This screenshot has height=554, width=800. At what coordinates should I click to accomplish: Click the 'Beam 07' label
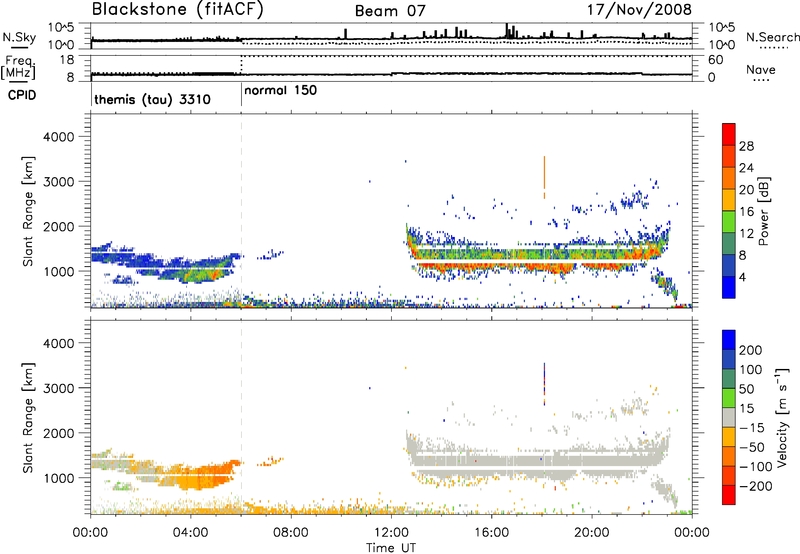390,11
